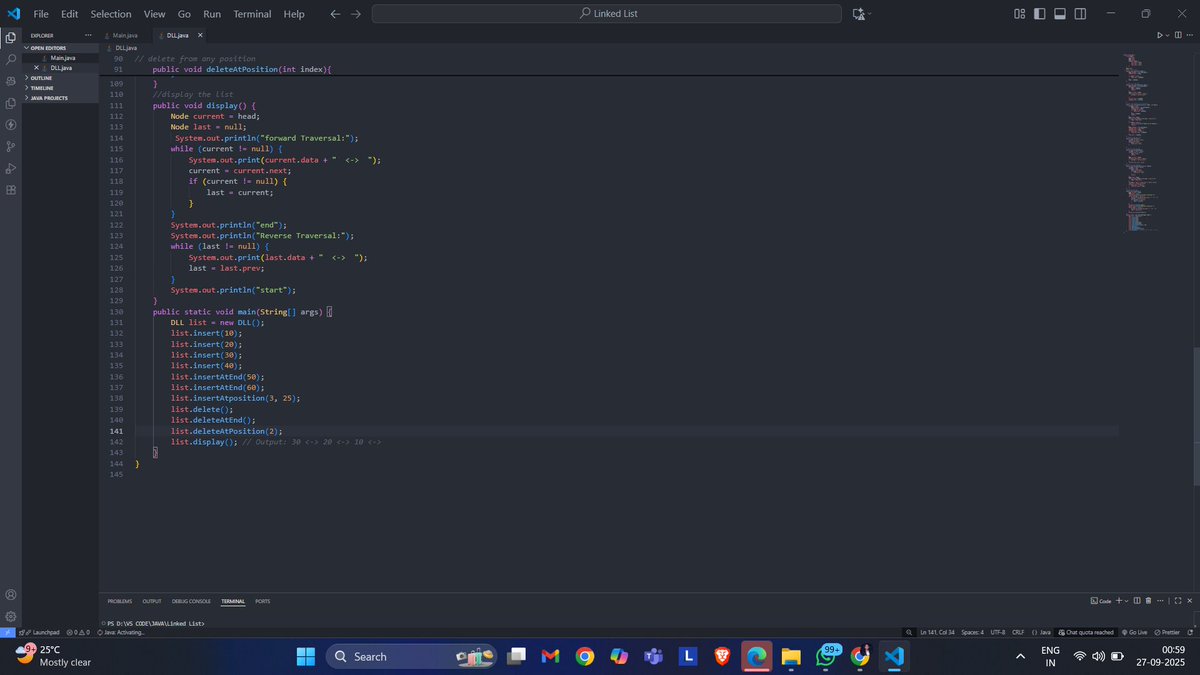Close the terminal panel
1200x675 pixels.
tap(1189, 601)
